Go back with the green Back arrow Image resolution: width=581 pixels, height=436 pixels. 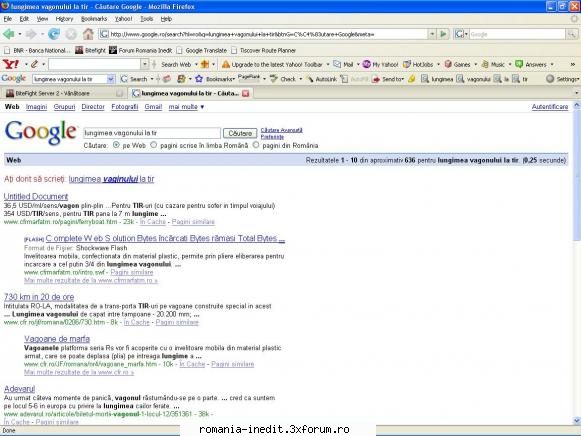tap(9, 34)
